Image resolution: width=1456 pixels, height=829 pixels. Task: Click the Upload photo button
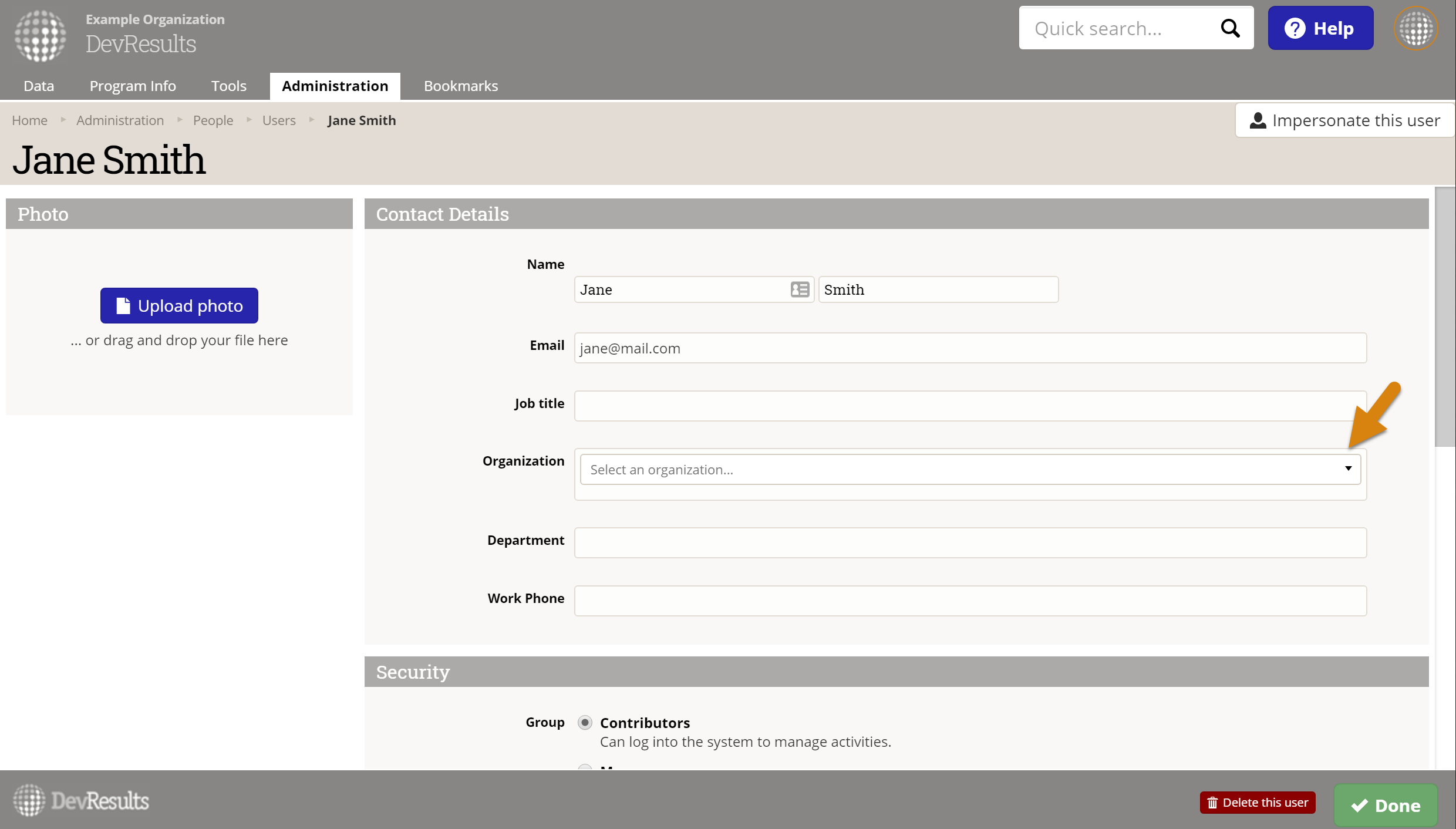pos(179,305)
